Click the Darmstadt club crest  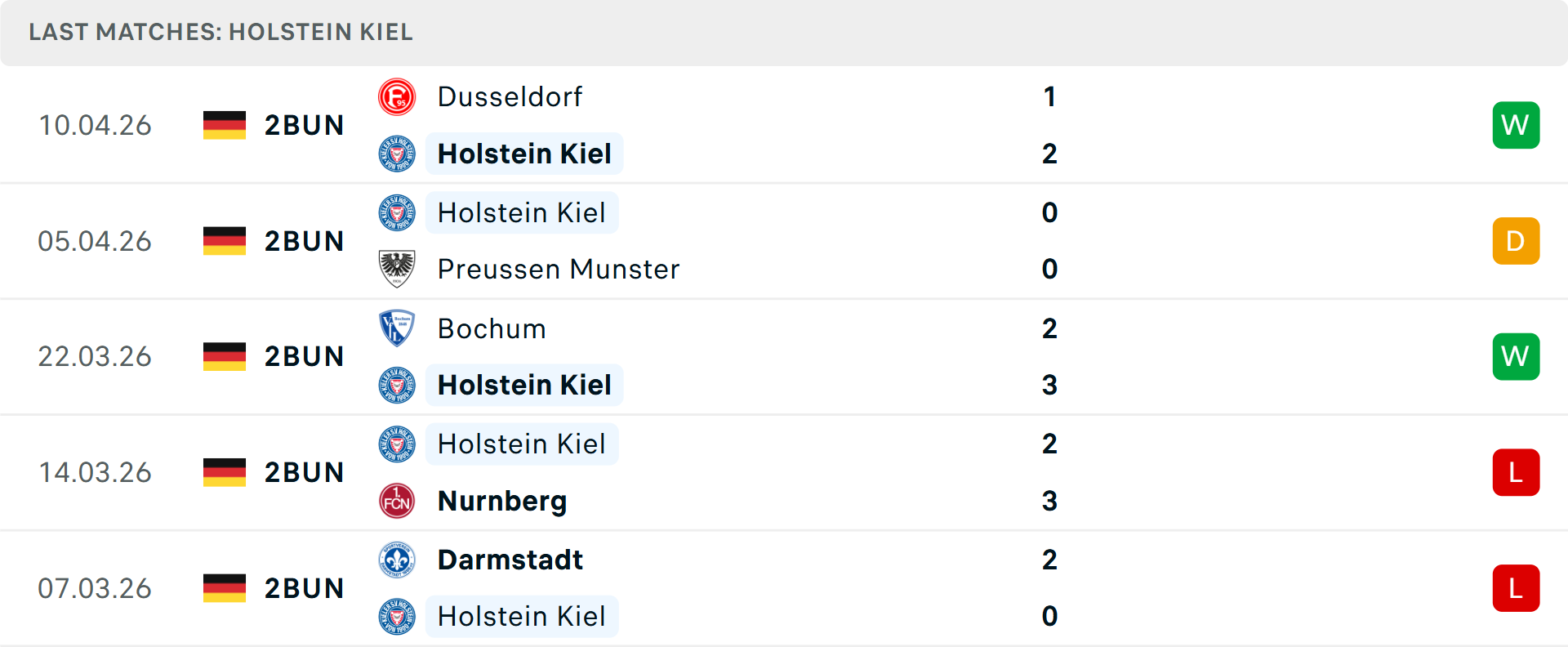pyautogui.click(x=397, y=560)
